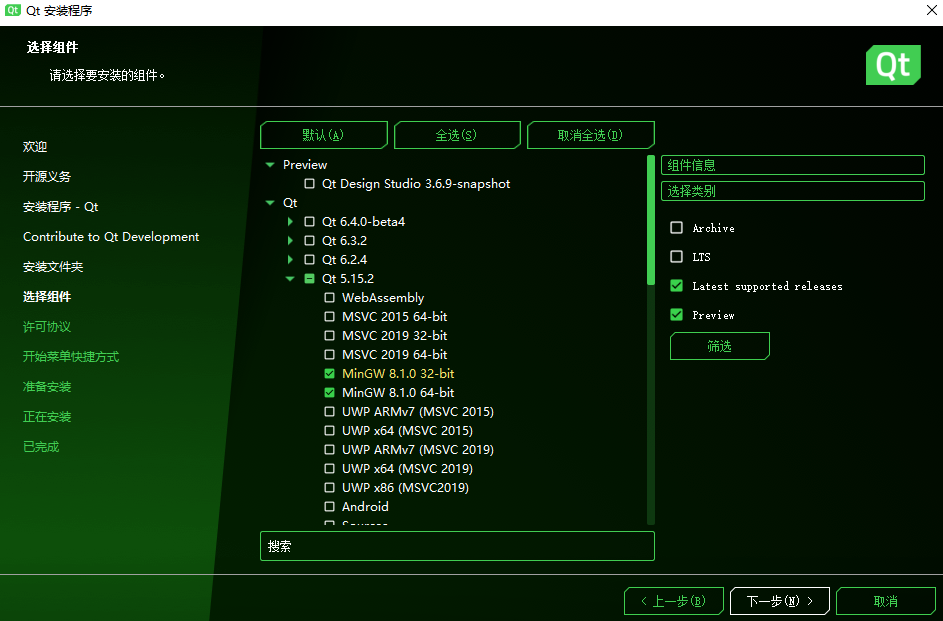This screenshot has height=621, width=943.
Task: Check UWP ARMv7 (MSVC 2015) box
Action: pyautogui.click(x=330, y=412)
